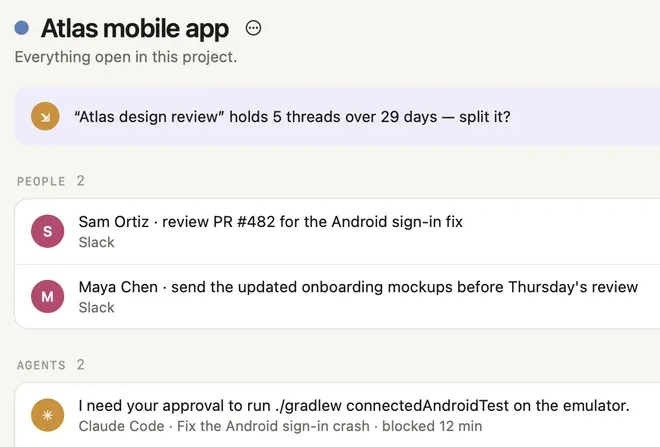This screenshot has height=447, width=660.
Task: Click the "Claude Code · Fix the Android sign-in crash" line
Action: (x=280, y=426)
